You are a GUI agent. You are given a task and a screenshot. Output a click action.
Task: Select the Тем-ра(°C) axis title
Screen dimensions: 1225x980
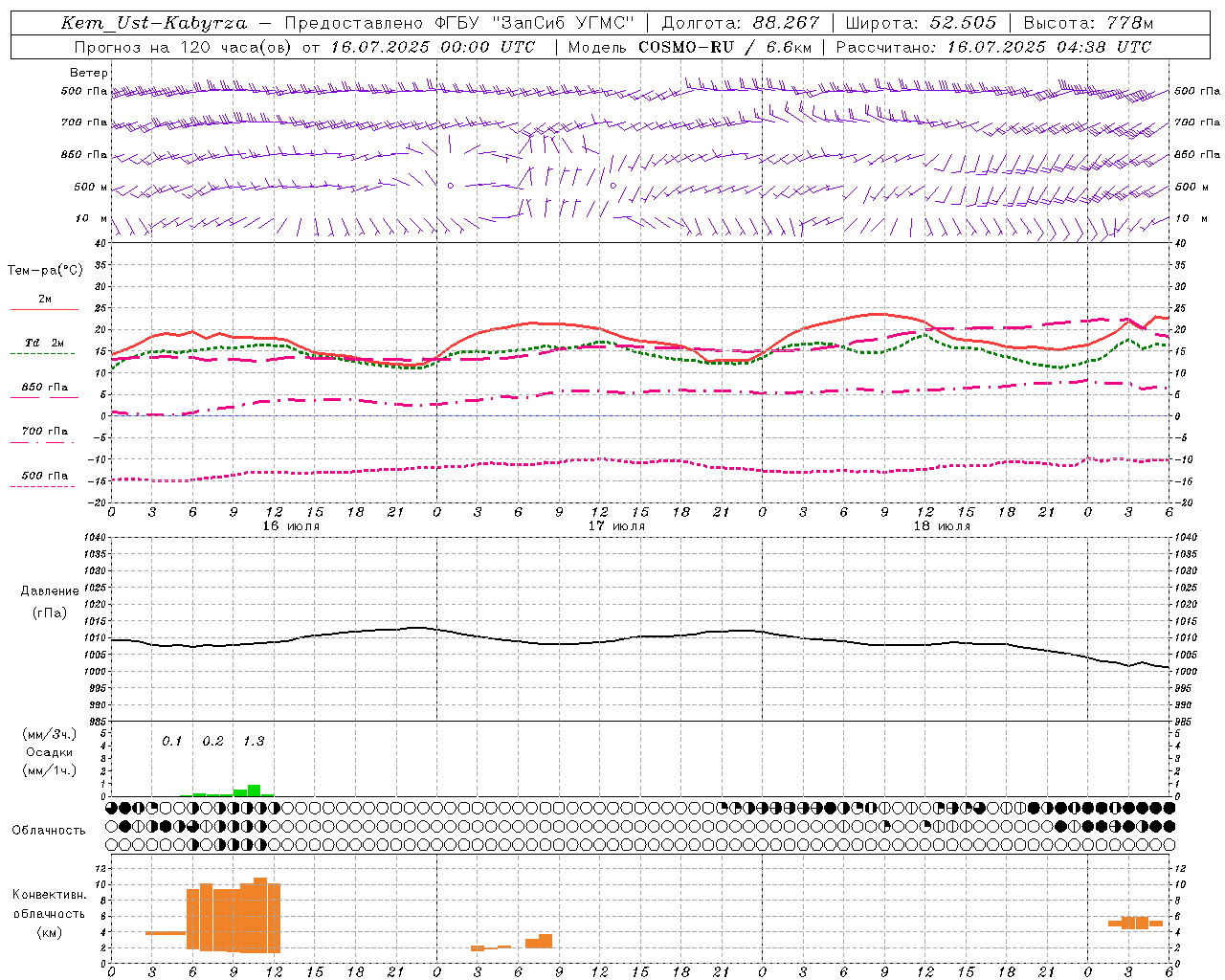(45, 271)
